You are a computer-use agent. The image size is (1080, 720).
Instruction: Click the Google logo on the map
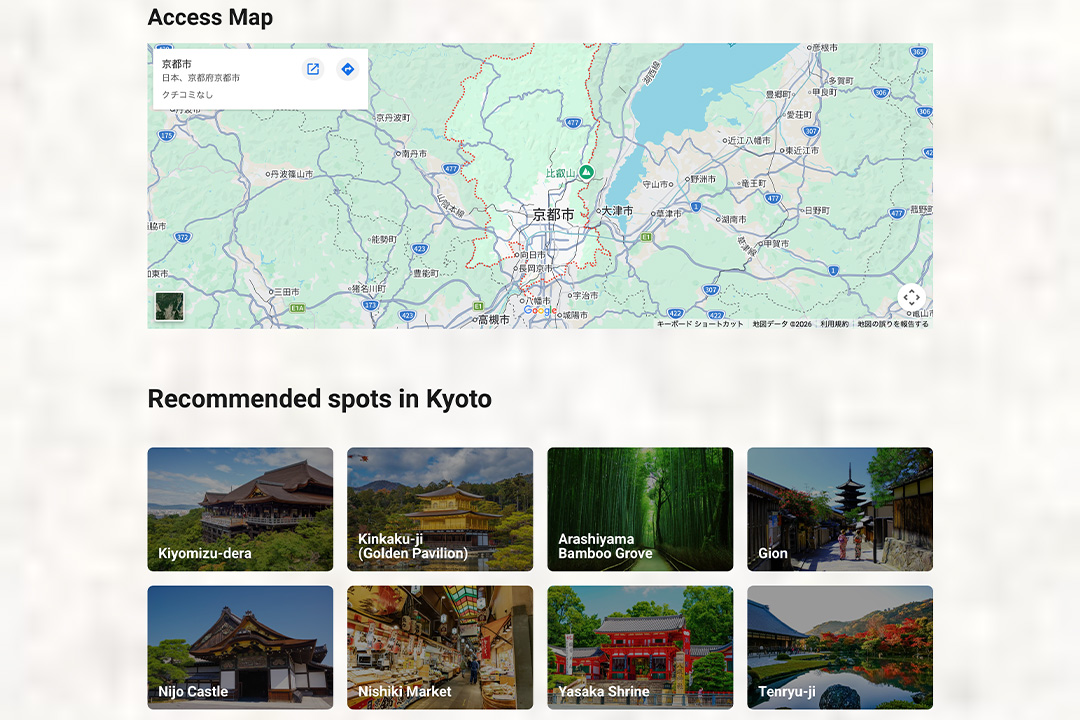point(540,311)
